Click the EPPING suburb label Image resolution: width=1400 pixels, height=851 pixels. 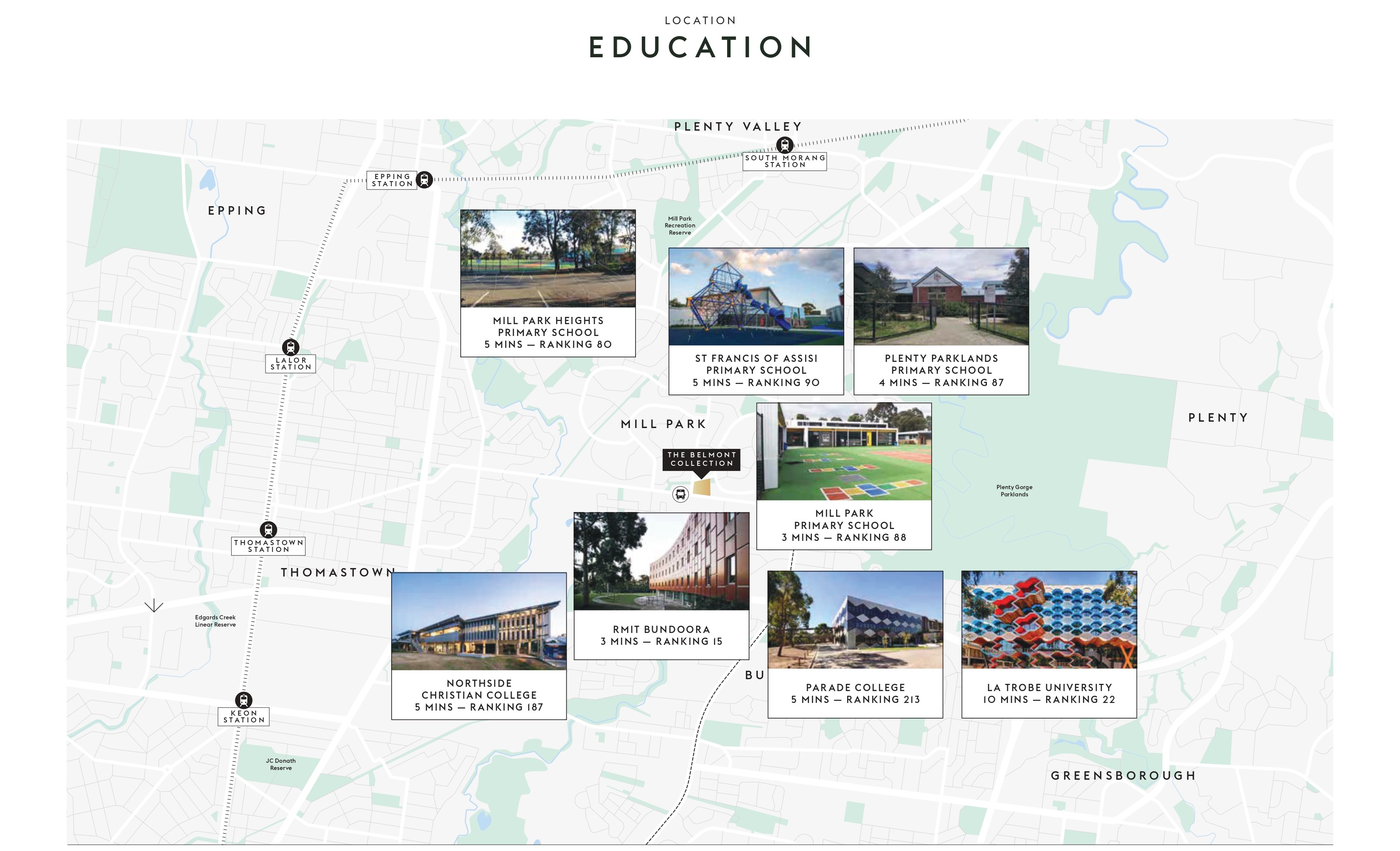[x=237, y=211]
